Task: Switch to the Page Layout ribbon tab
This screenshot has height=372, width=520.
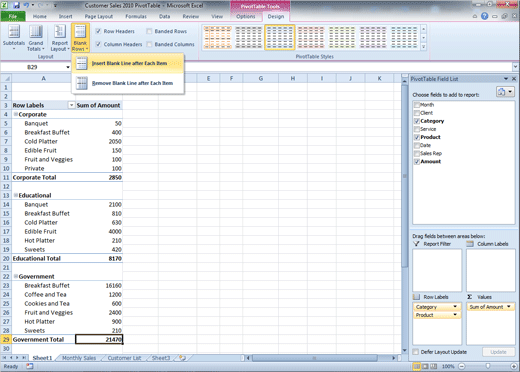Action: pos(99,16)
